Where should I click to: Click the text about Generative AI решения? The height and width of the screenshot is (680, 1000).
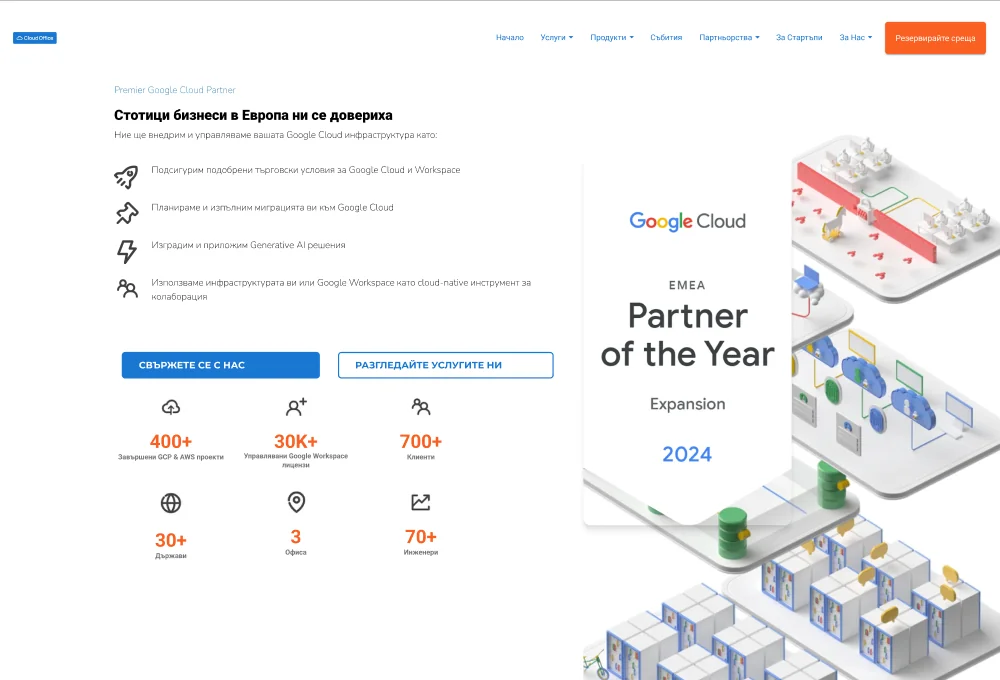pos(248,245)
